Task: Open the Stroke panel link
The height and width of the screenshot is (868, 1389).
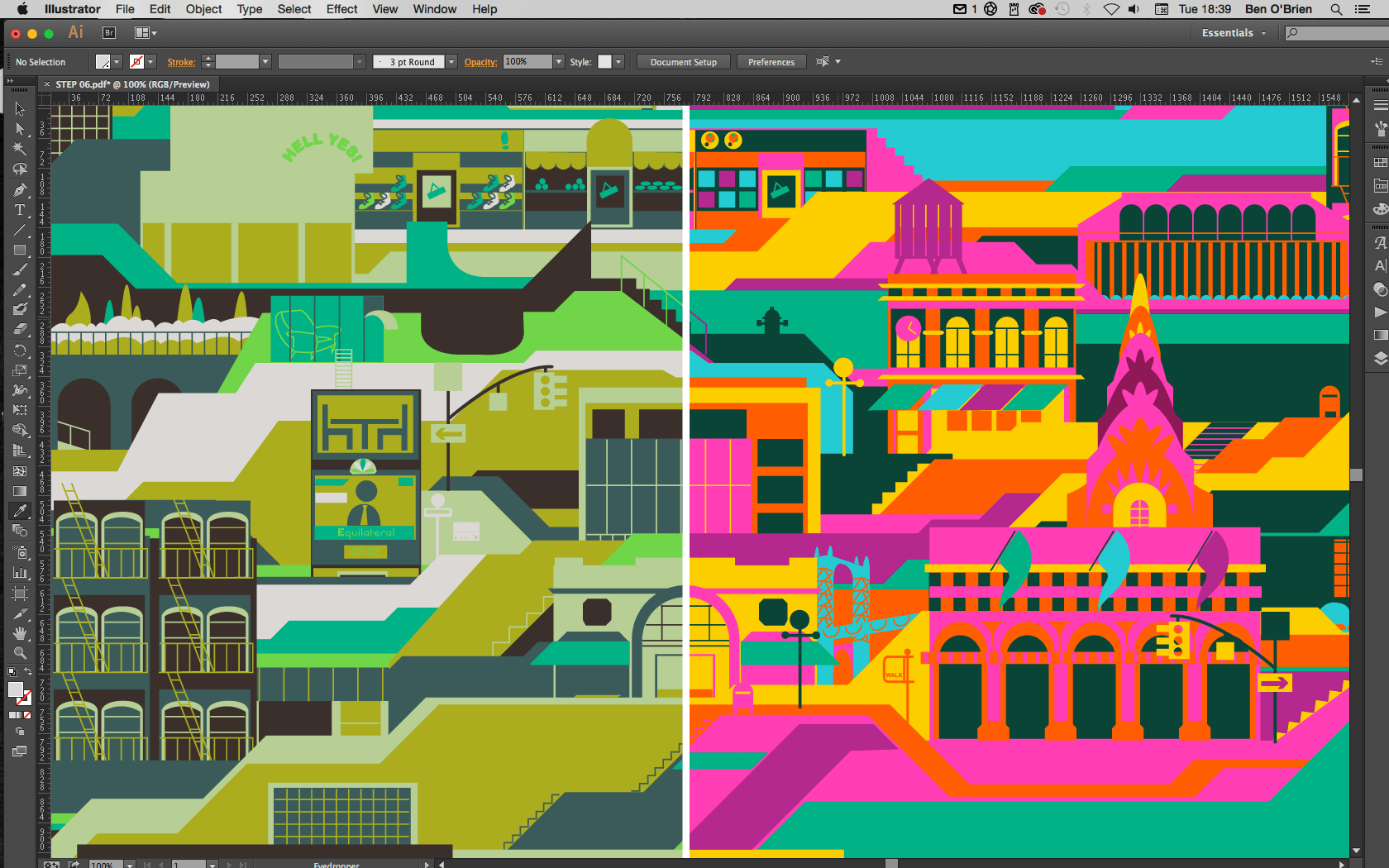Action: pos(181,62)
